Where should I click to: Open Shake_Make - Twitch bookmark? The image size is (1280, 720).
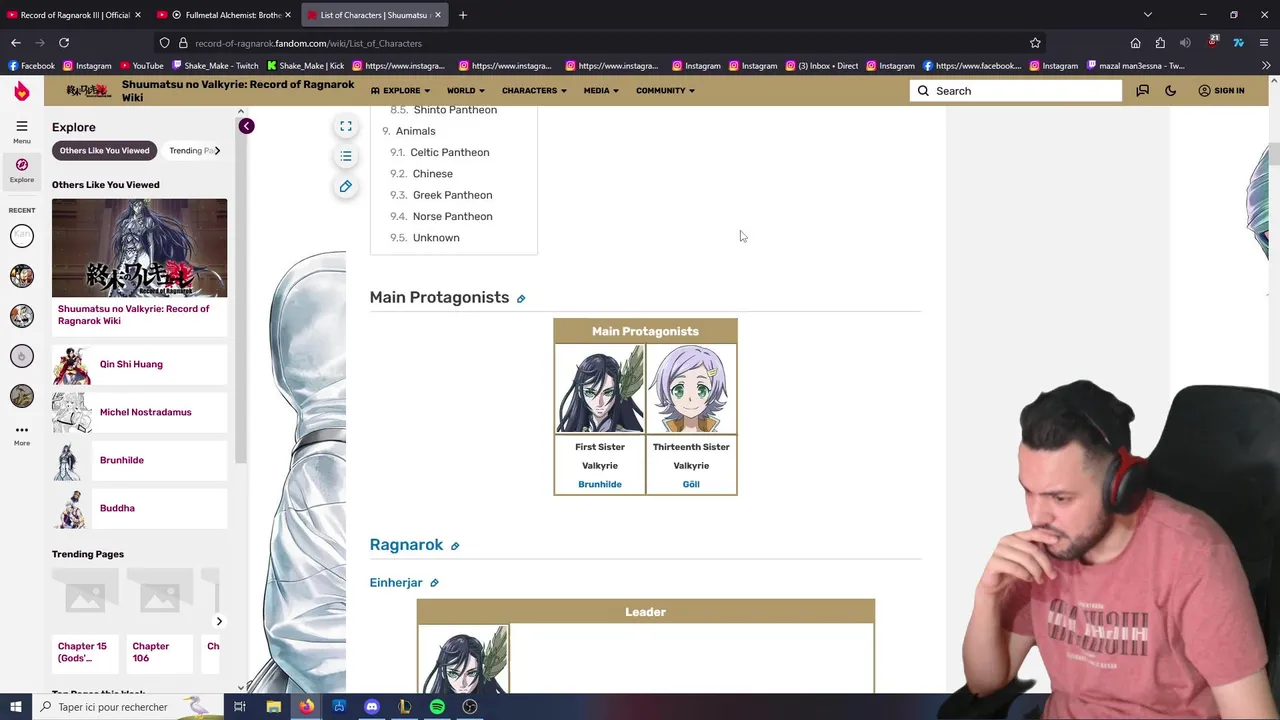[x=215, y=66]
